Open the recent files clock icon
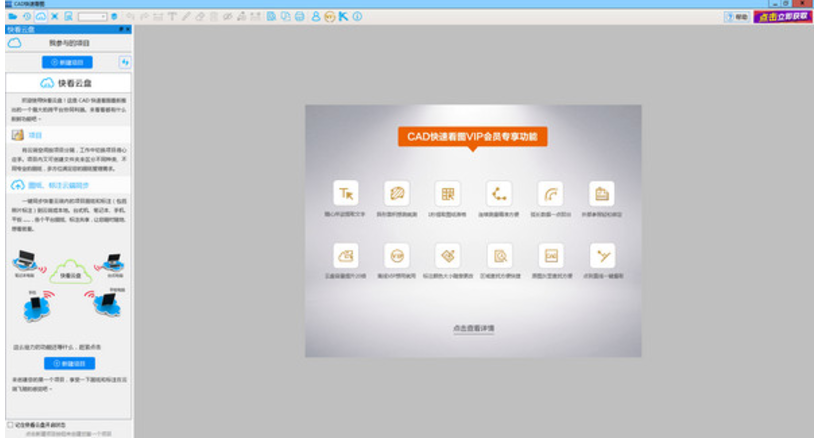The width and height of the screenshot is (828, 439). pyautogui.click(x=26, y=17)
